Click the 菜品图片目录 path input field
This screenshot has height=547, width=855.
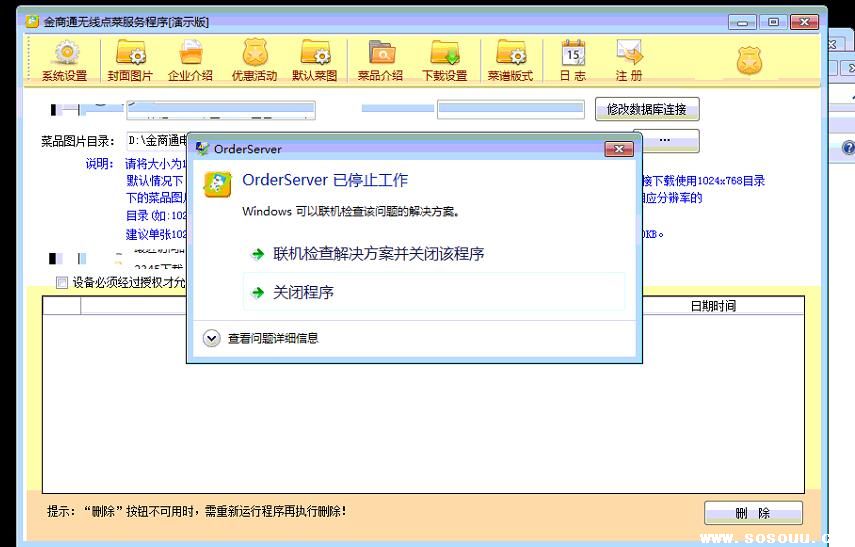(157, 141)
